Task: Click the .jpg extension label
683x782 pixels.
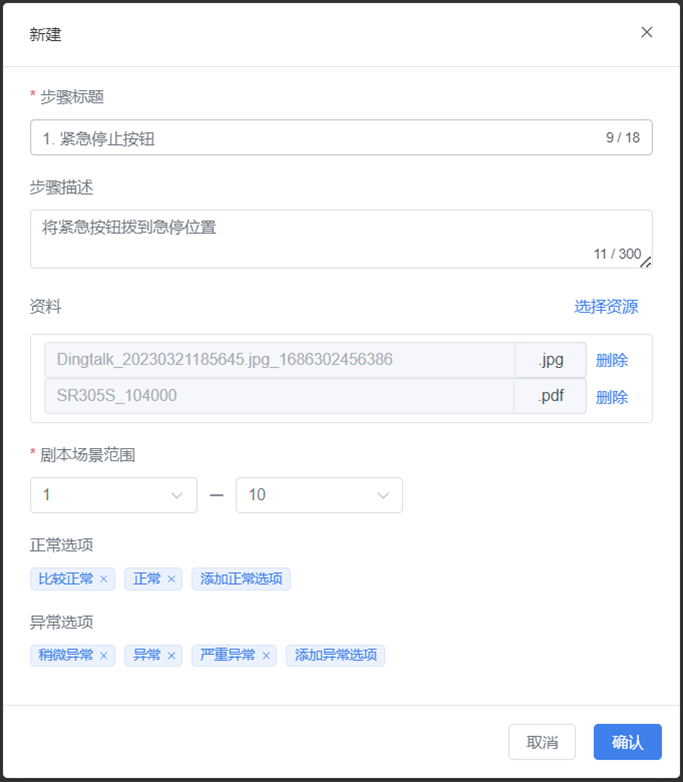Action: coord(551,360)
